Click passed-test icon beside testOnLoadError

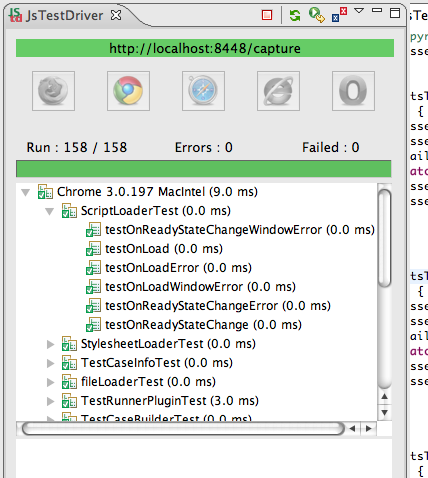93,268
